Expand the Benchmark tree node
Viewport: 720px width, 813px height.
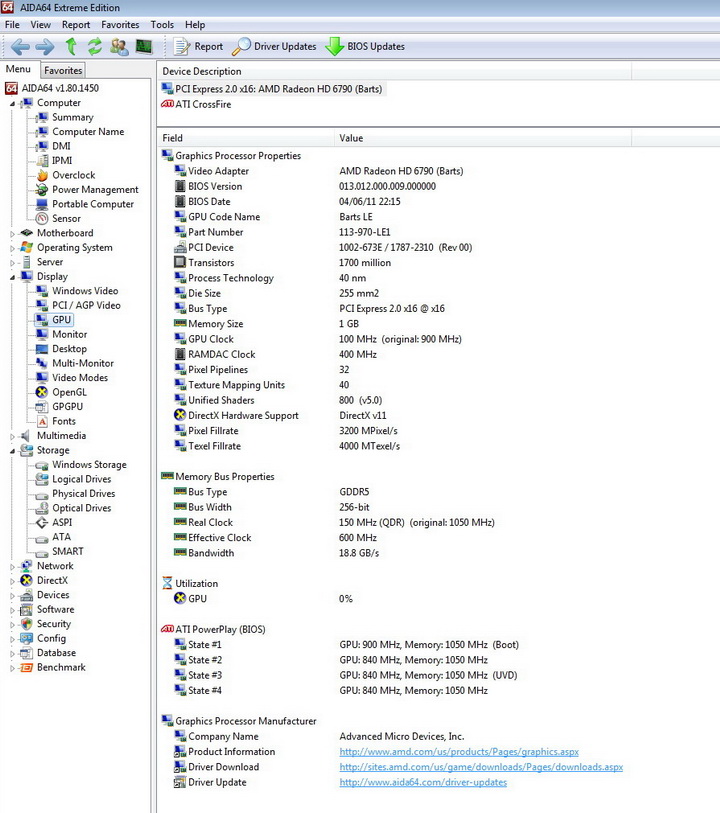click(x=12, y=668)
